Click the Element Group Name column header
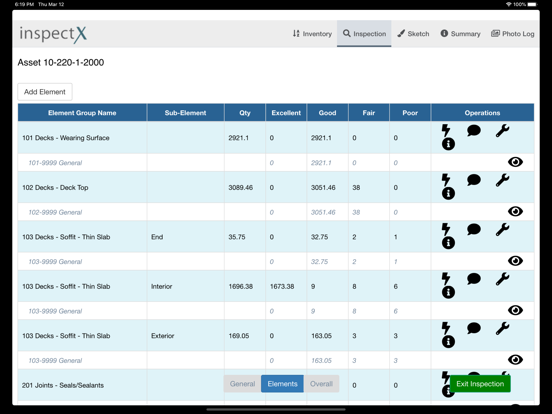 click(x=82, y=113)
